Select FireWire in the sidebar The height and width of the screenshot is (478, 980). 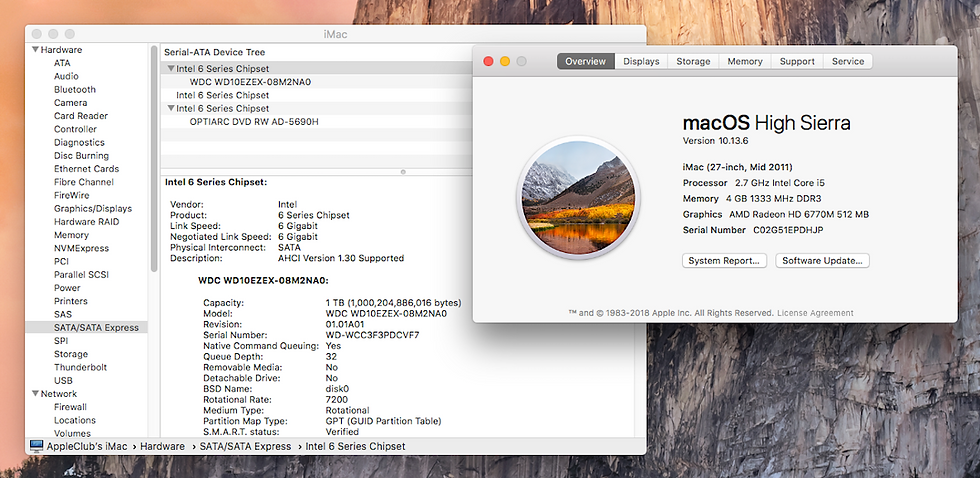click(71, 195)
